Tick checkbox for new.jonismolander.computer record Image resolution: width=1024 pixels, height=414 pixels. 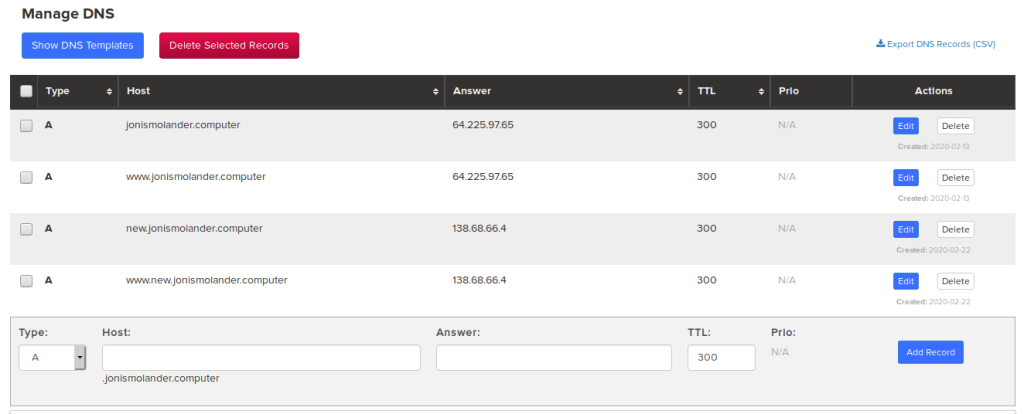click(26, 229)
